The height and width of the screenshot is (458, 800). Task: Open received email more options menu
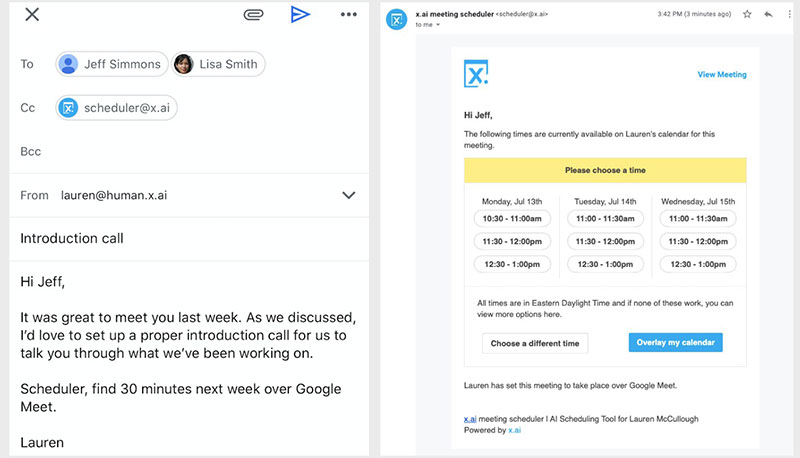click(x=790, y=14)
